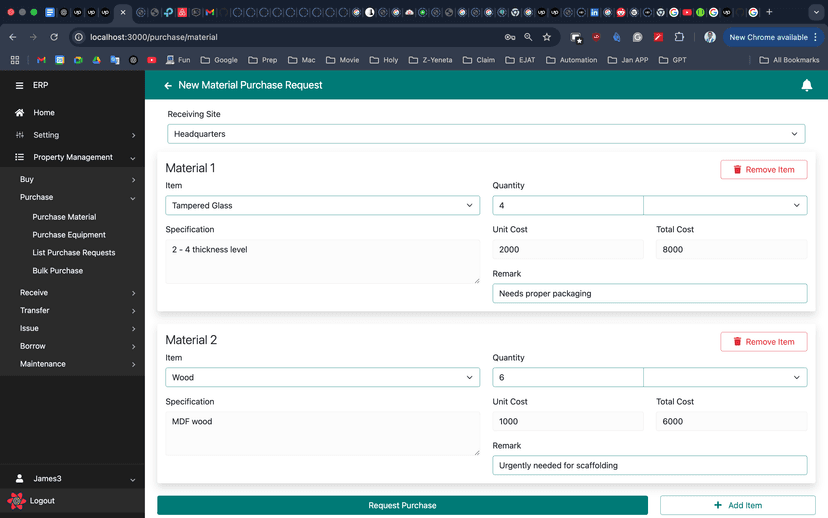828x518 pixels.
Task: Reload the page with browser refresh icon
Action: (54, 37)
